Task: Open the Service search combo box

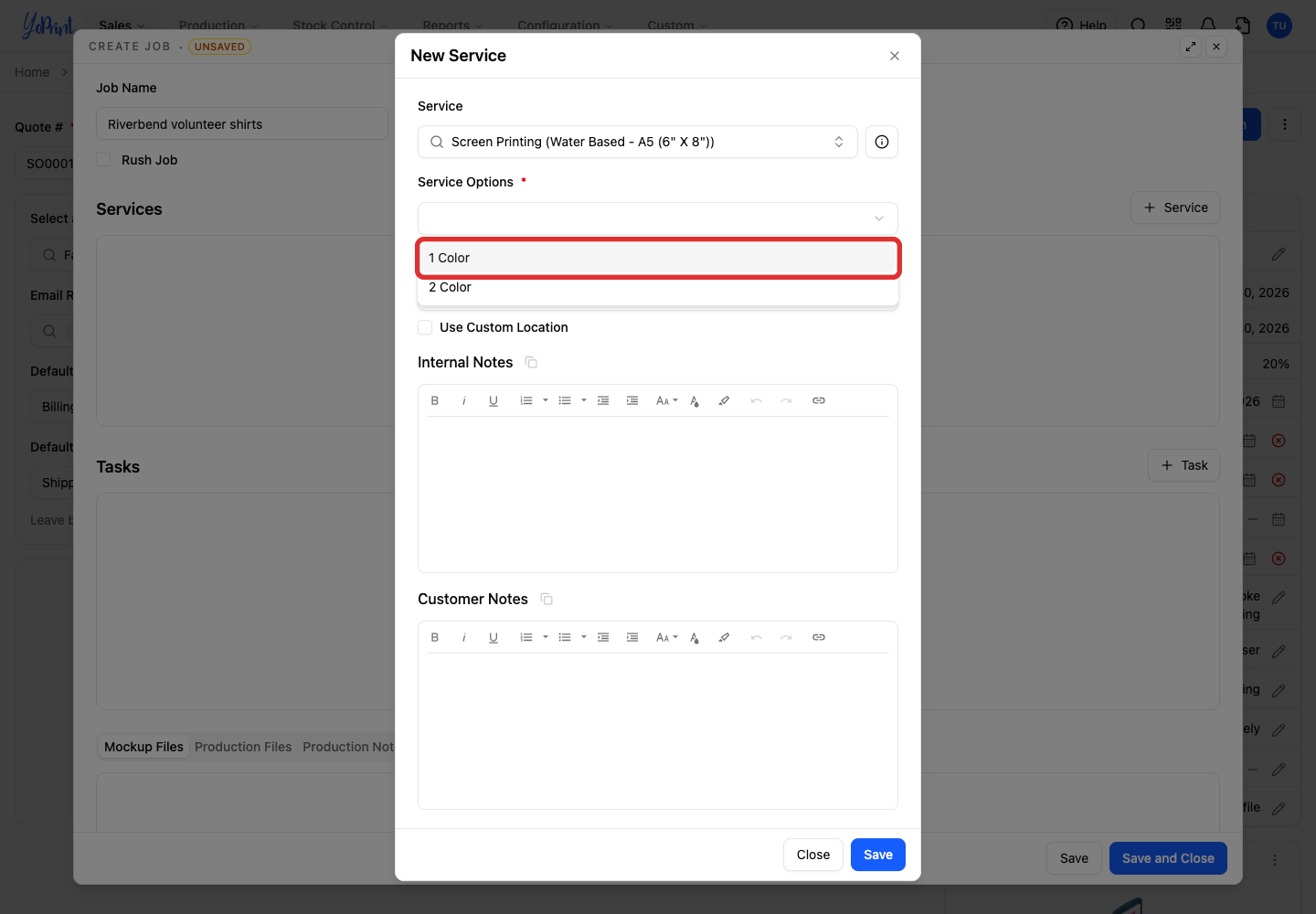Action: click(638, 142)
